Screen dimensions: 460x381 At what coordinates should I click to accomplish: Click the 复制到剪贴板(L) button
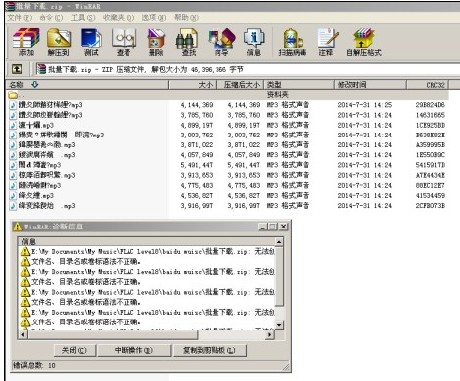point(209,350)
